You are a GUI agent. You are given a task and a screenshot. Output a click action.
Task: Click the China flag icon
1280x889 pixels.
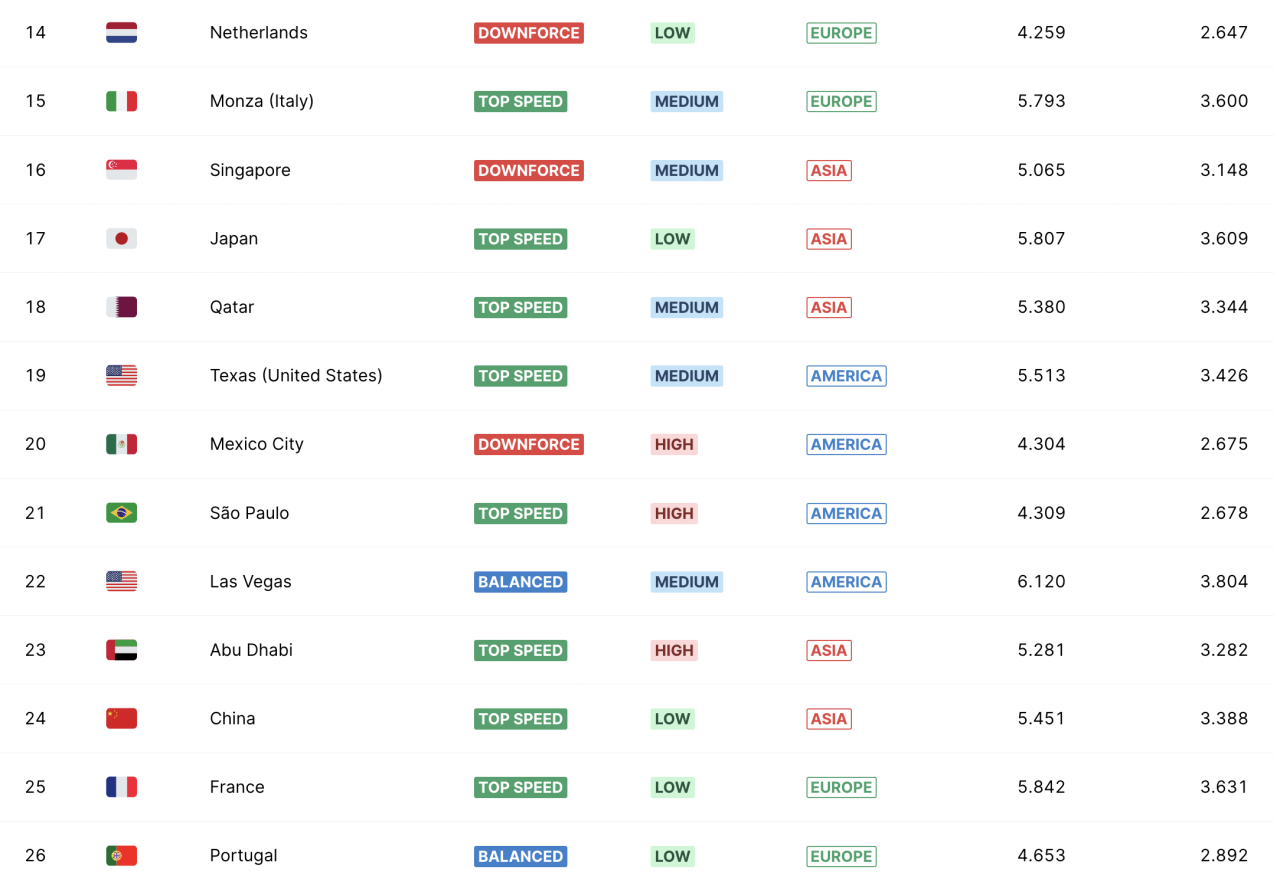(x=121, y=718)
